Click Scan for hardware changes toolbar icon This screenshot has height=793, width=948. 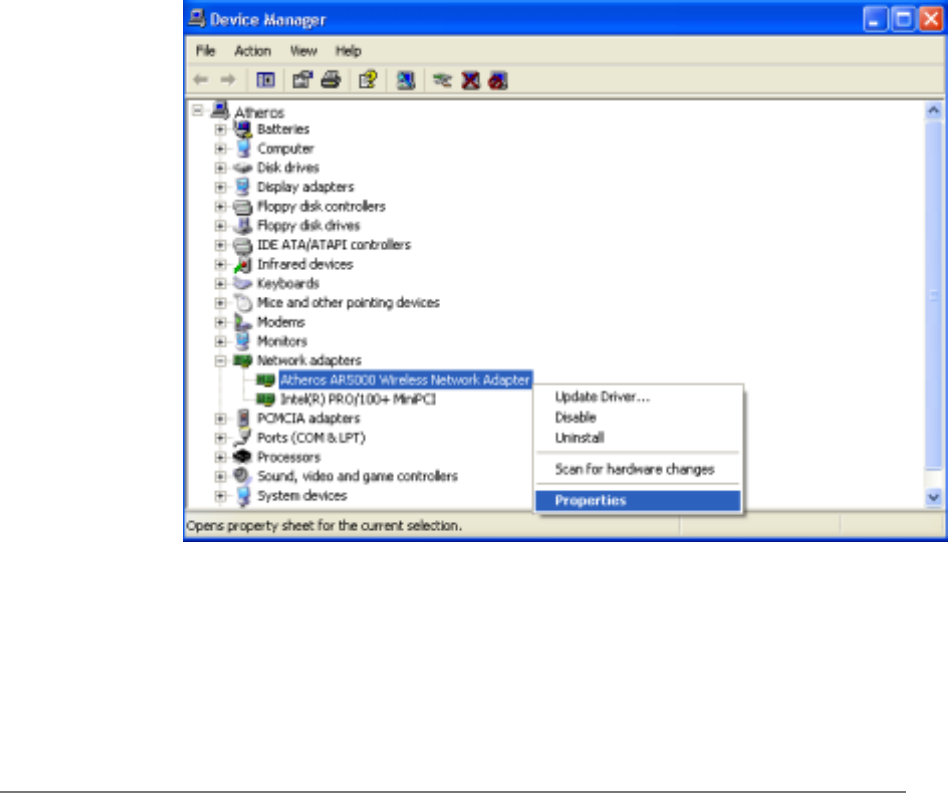(405, 80)
